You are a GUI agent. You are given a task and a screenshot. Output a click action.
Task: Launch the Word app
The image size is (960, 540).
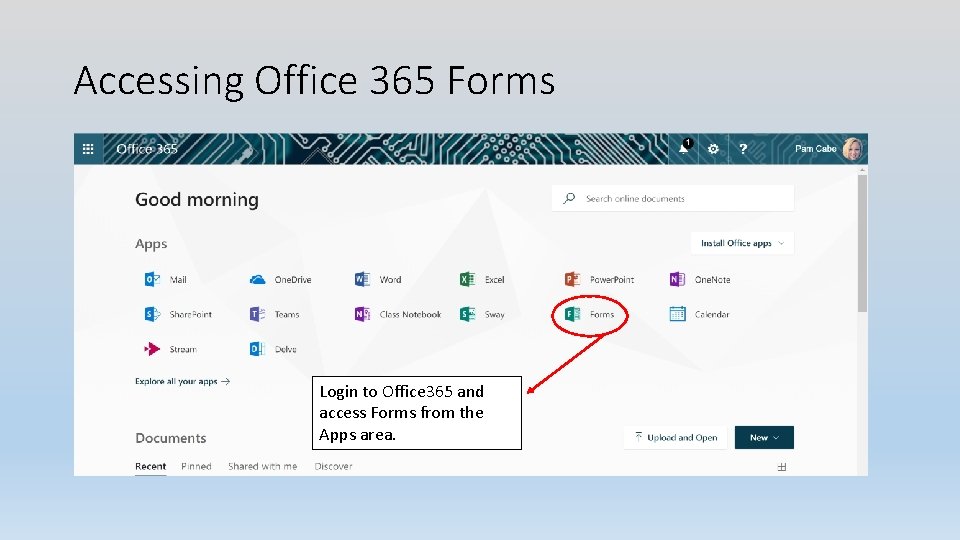click(378, 280)
